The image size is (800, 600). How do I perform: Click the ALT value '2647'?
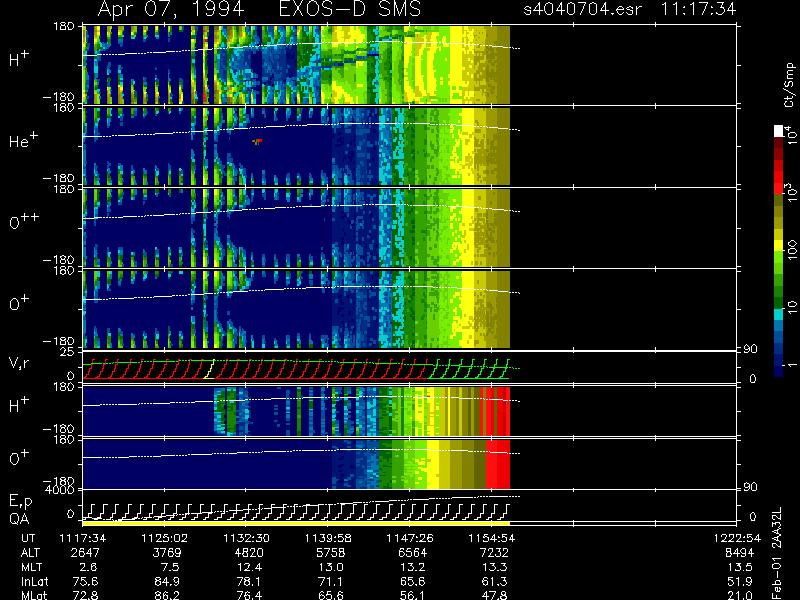[x=85, y=553]
